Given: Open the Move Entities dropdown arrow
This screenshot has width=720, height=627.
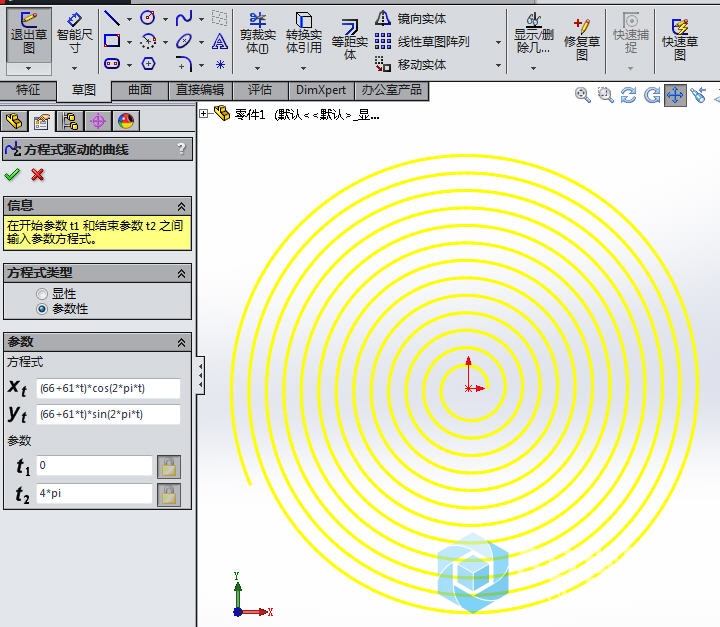Looking at the screenshot, I should click(498, 65).
